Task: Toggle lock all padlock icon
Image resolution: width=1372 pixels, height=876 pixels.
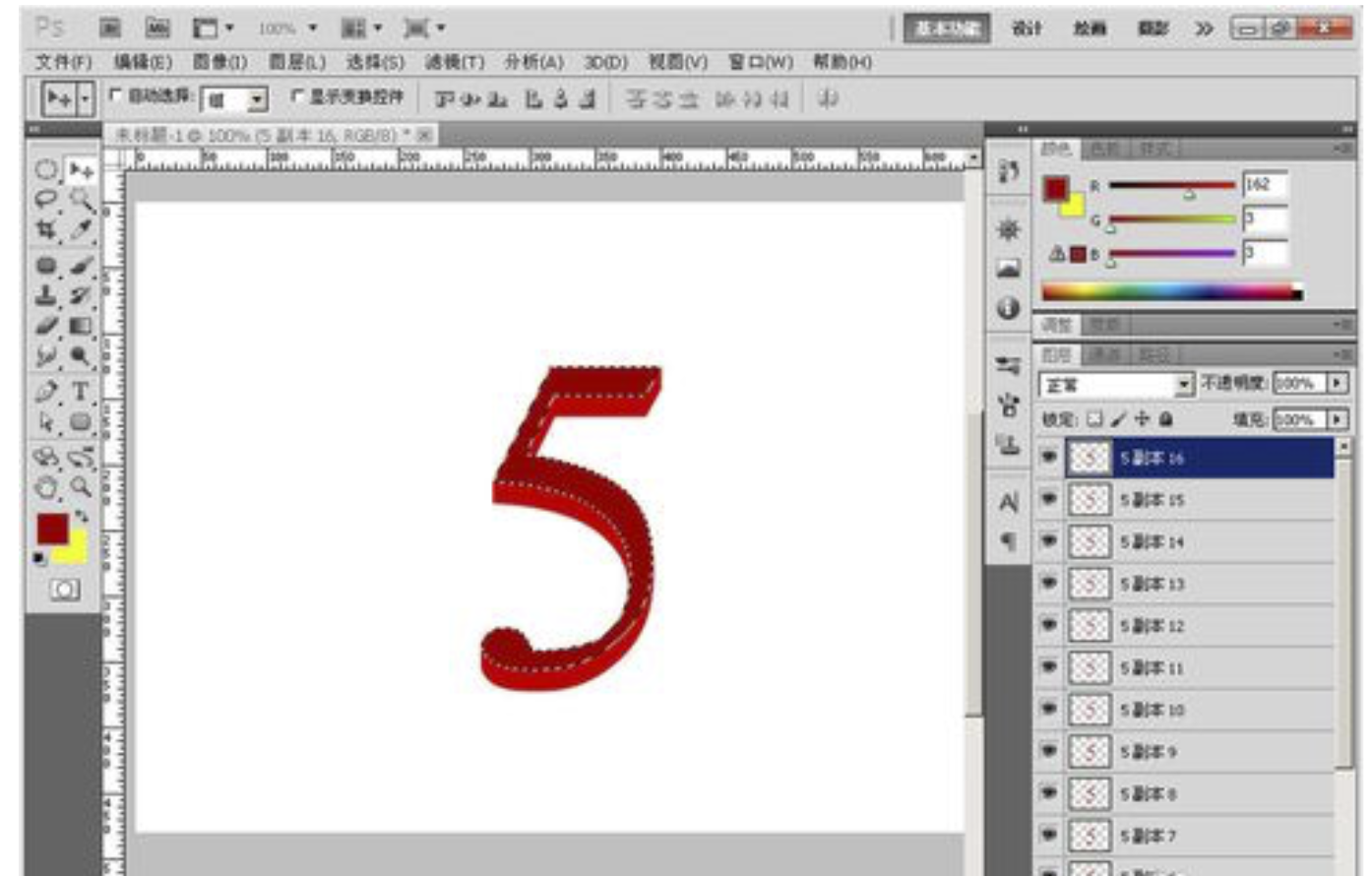Action: coord(1166,419)
